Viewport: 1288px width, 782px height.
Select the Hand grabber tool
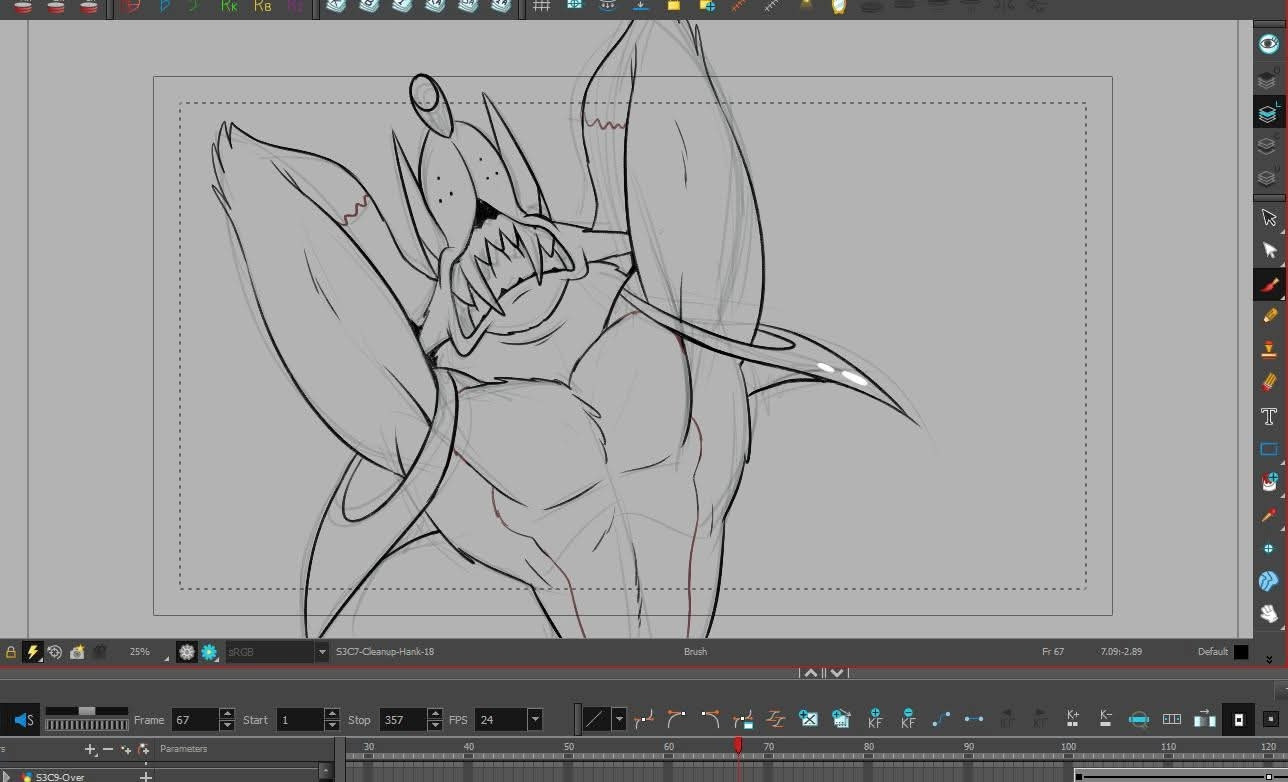(x=1269, y=614)
